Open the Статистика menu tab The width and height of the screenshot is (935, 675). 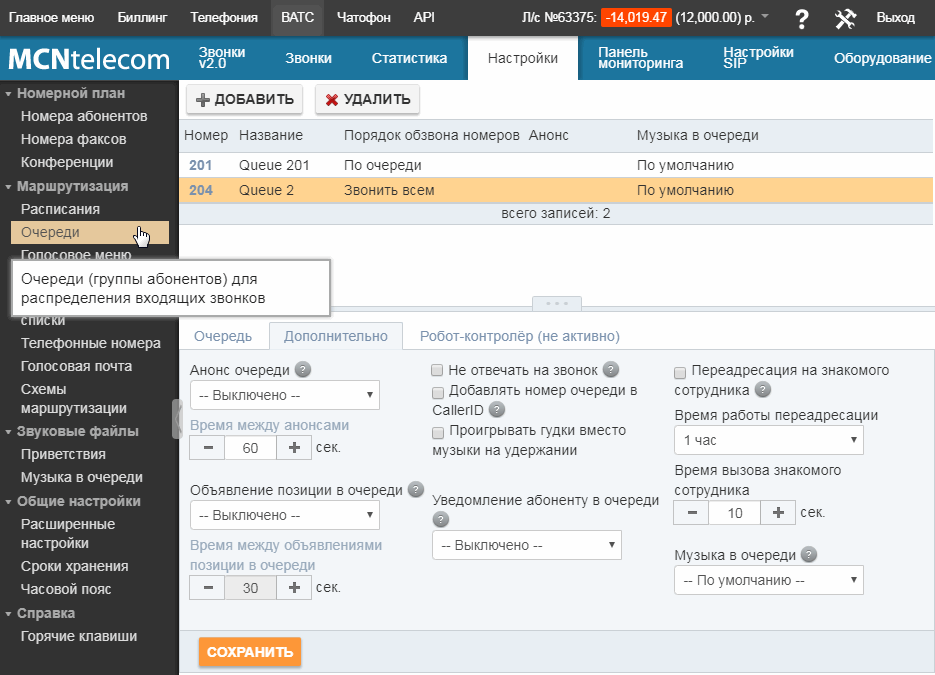click(x=409, y=58)
